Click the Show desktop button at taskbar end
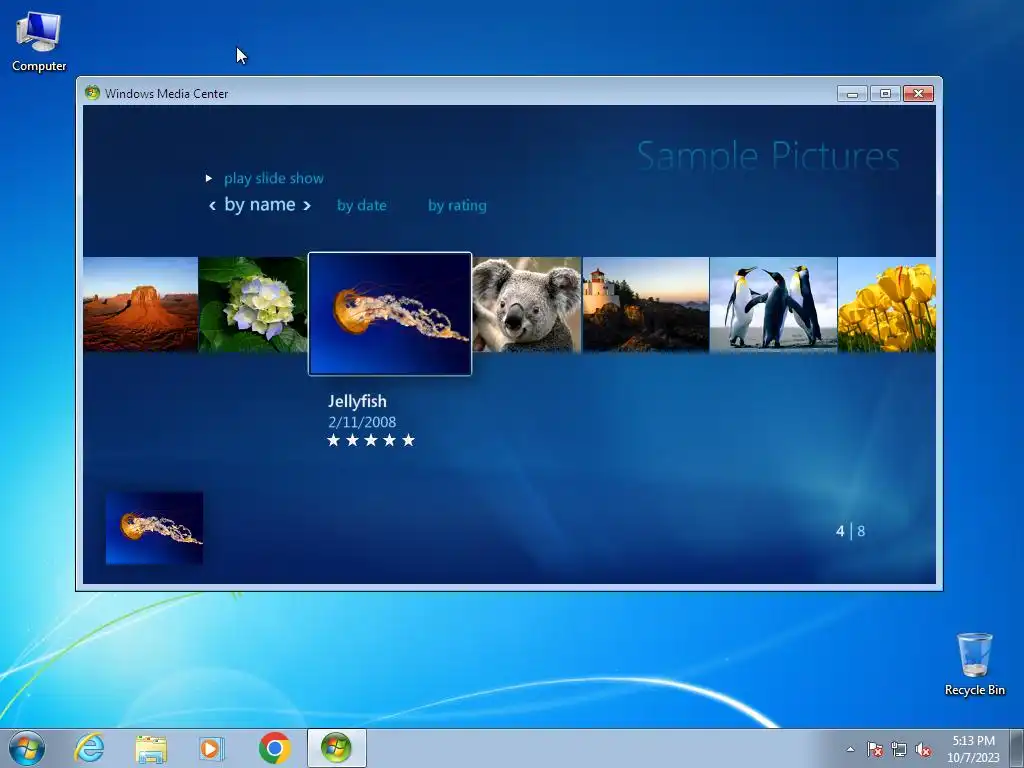This screenshot has width=1024, height=768. pyautogui.click(x=1017, y=748)
